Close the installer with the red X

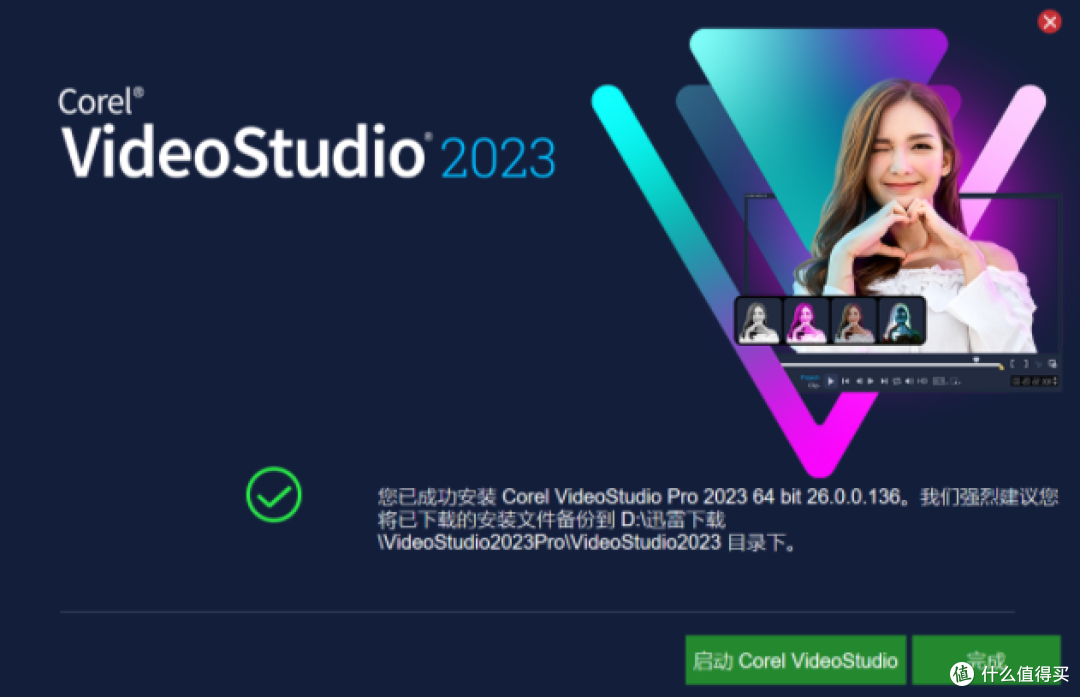point(1049,22)
